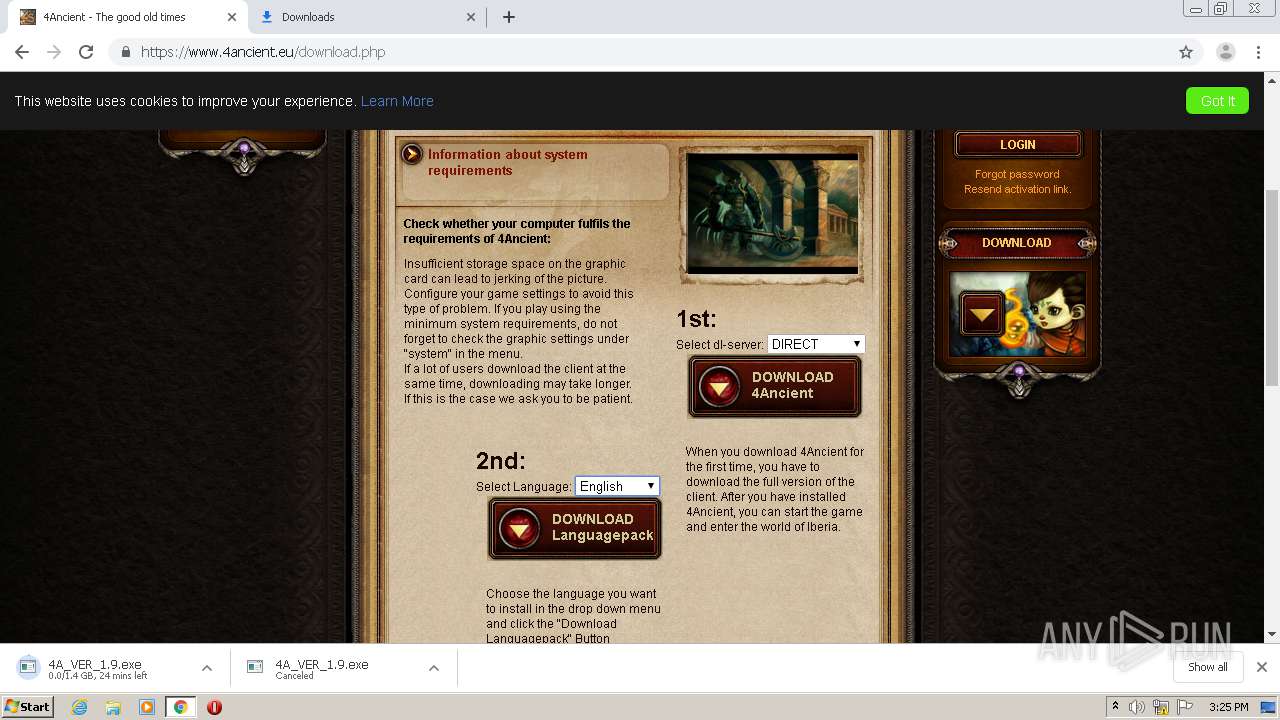Click the LOGIN button
Image resolution: width=1280 pixels, height=720 pixels.
(x=1018, y=145)
